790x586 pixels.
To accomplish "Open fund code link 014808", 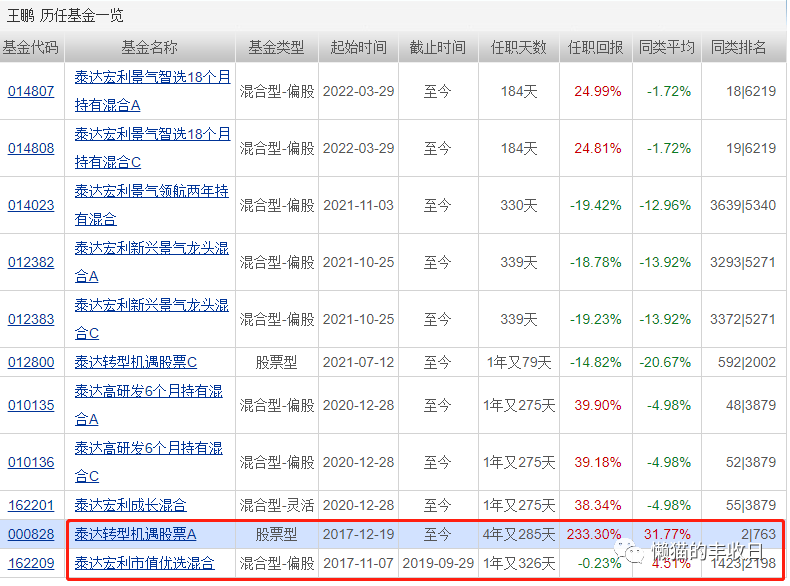I will [31, 148].
